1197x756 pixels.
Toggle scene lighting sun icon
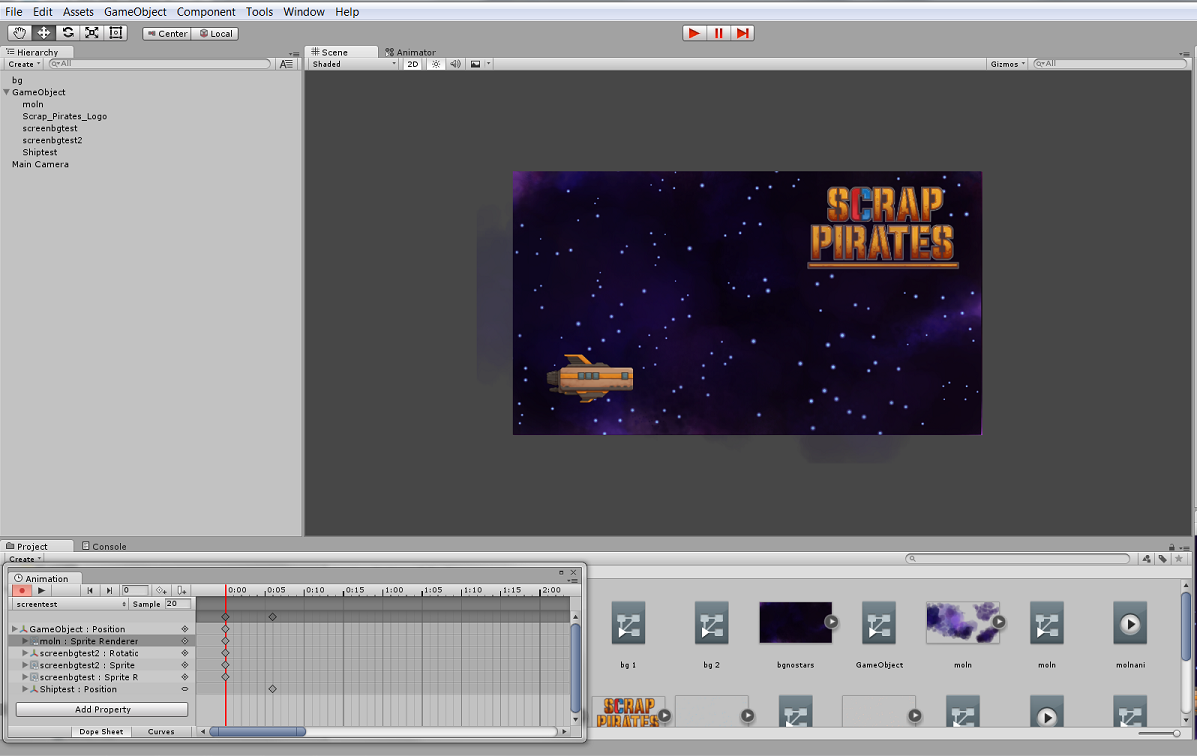click(x=435, y=64)
